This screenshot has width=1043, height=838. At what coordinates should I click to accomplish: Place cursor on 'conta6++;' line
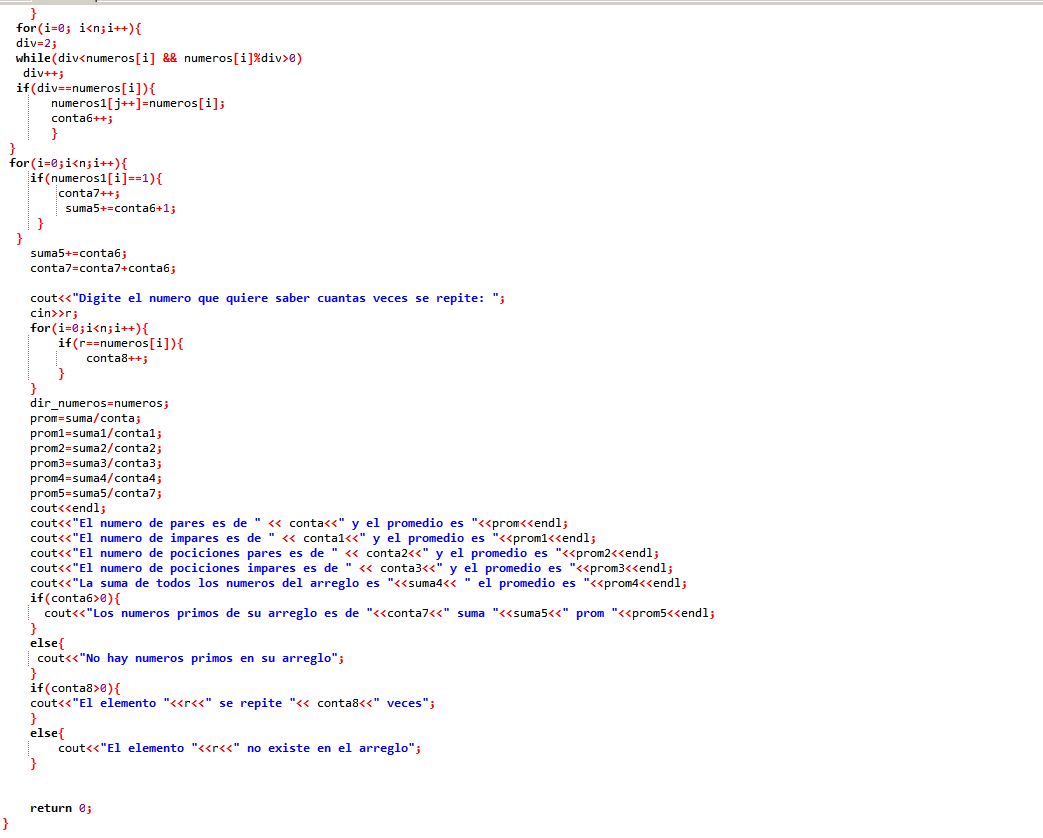(x=82, y=118)
